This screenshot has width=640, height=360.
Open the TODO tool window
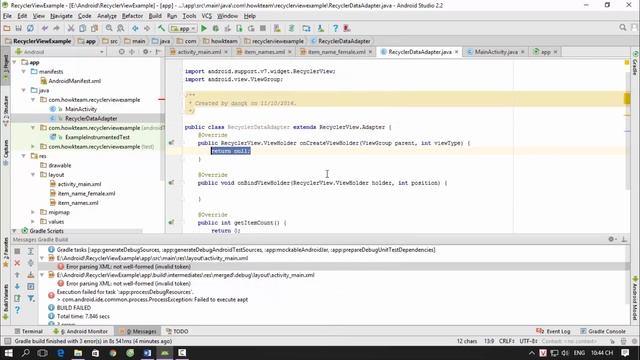coord(177,331)
